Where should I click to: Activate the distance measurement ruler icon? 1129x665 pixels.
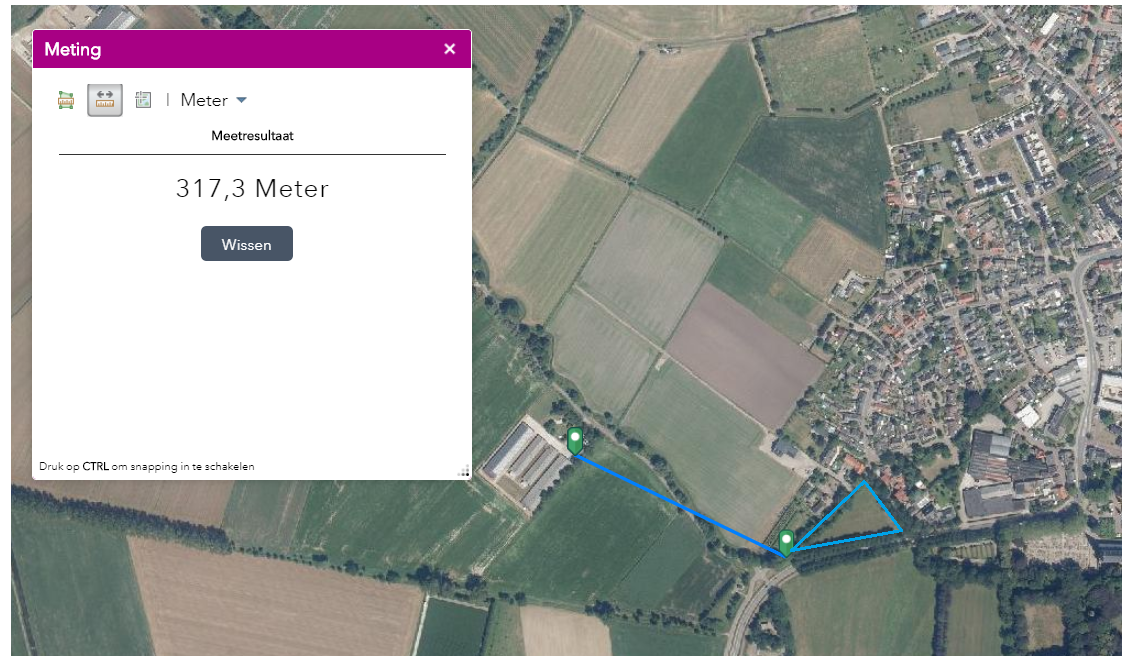coord(105,100)
